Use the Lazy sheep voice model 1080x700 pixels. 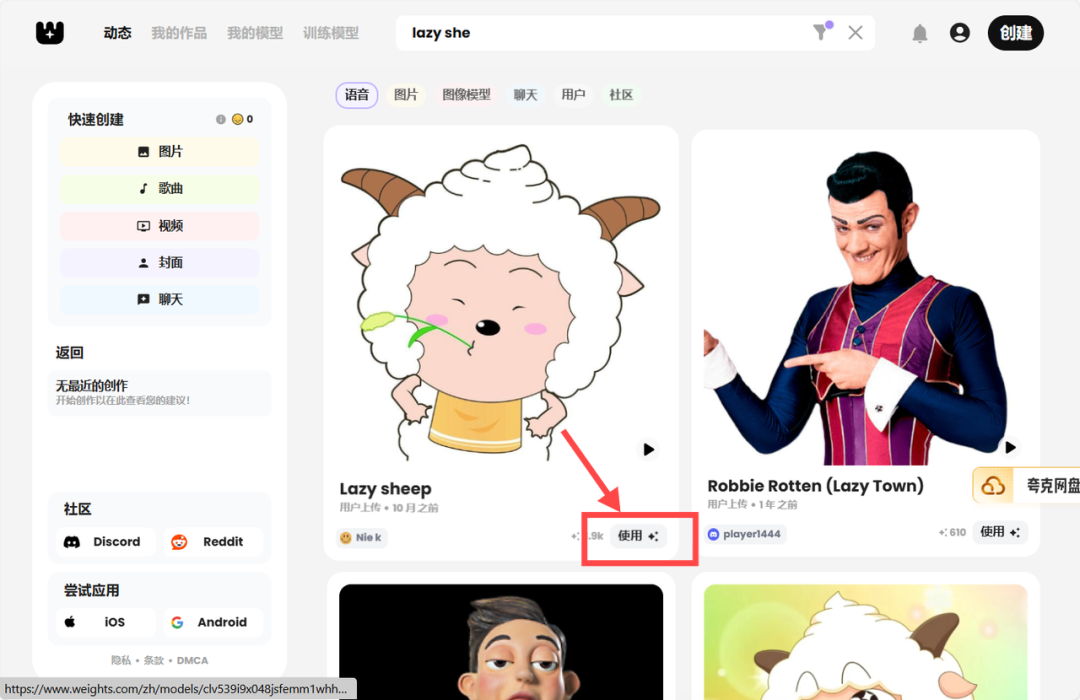click(x=638, y=536)
